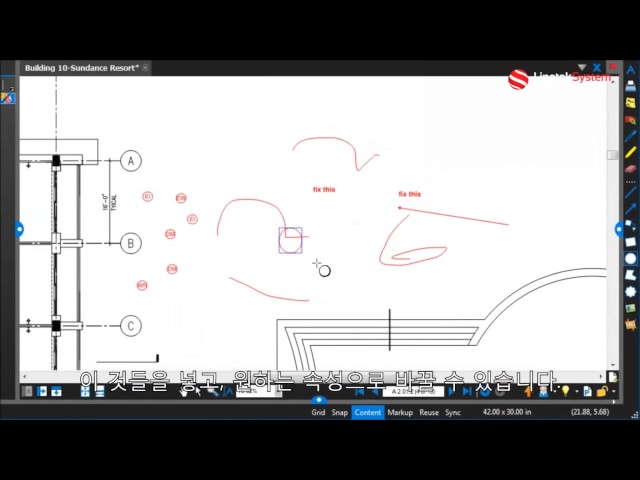Toggle Sync in the status bar
Screen dimensions: 640x480
click(453, 412)
